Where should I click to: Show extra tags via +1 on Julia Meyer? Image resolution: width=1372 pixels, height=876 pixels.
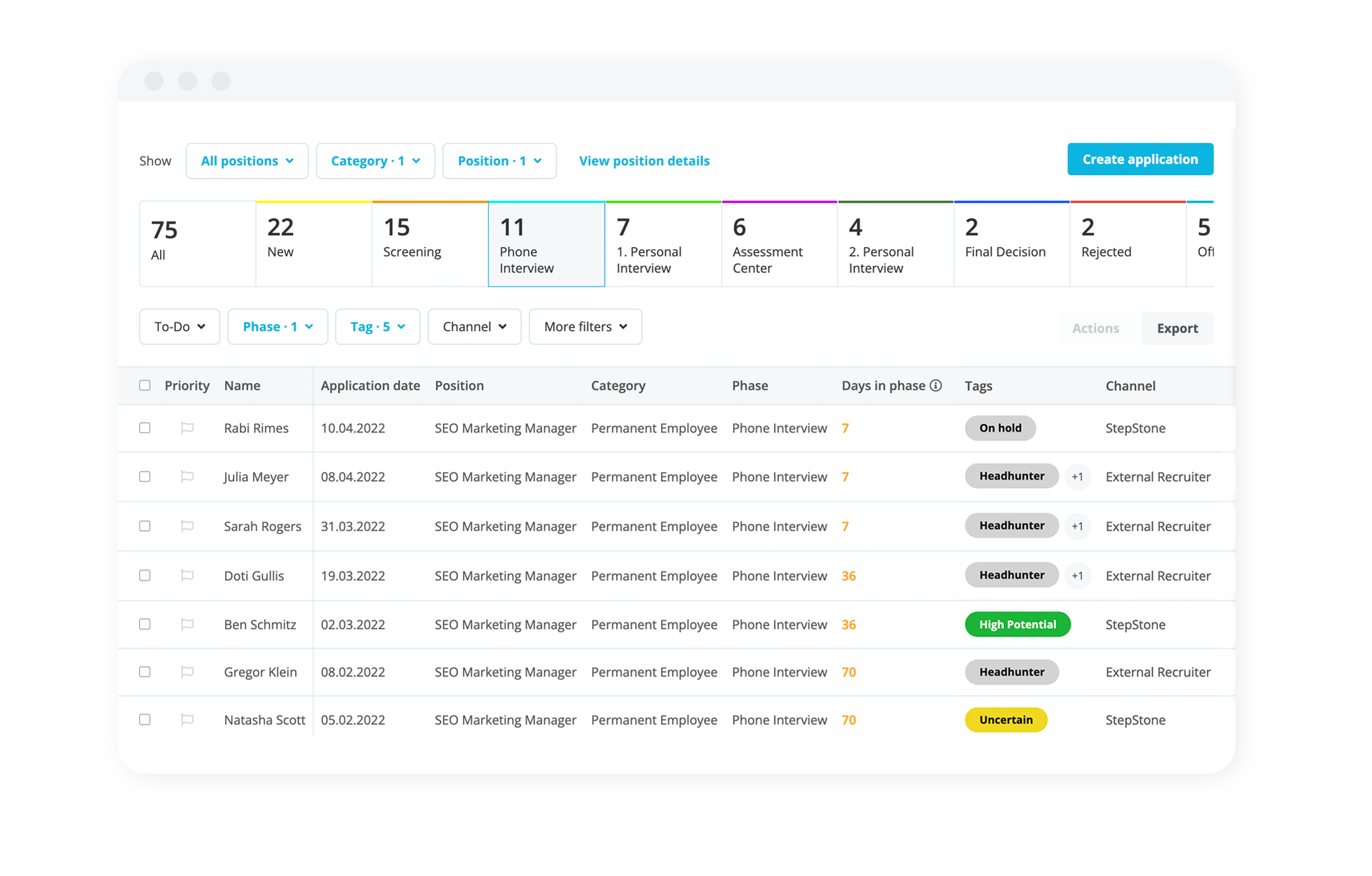click(x=1077, y=477)
